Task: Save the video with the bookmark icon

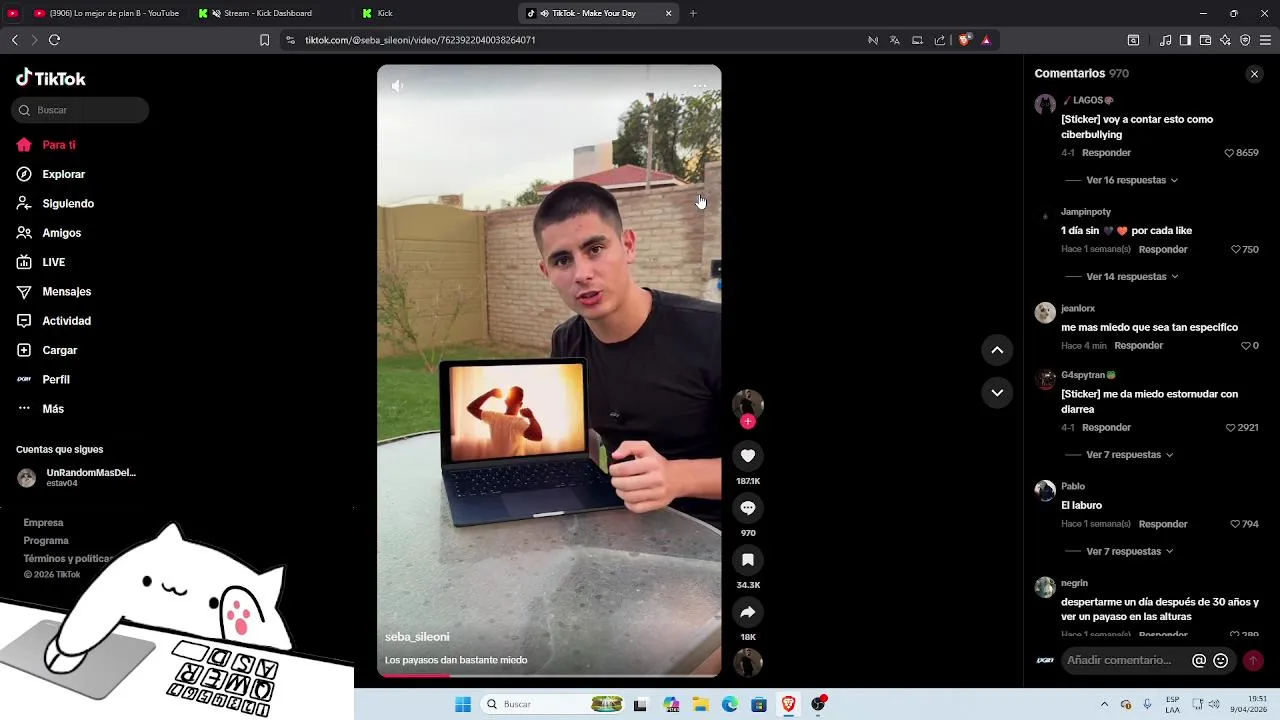Action: [748, 560]
